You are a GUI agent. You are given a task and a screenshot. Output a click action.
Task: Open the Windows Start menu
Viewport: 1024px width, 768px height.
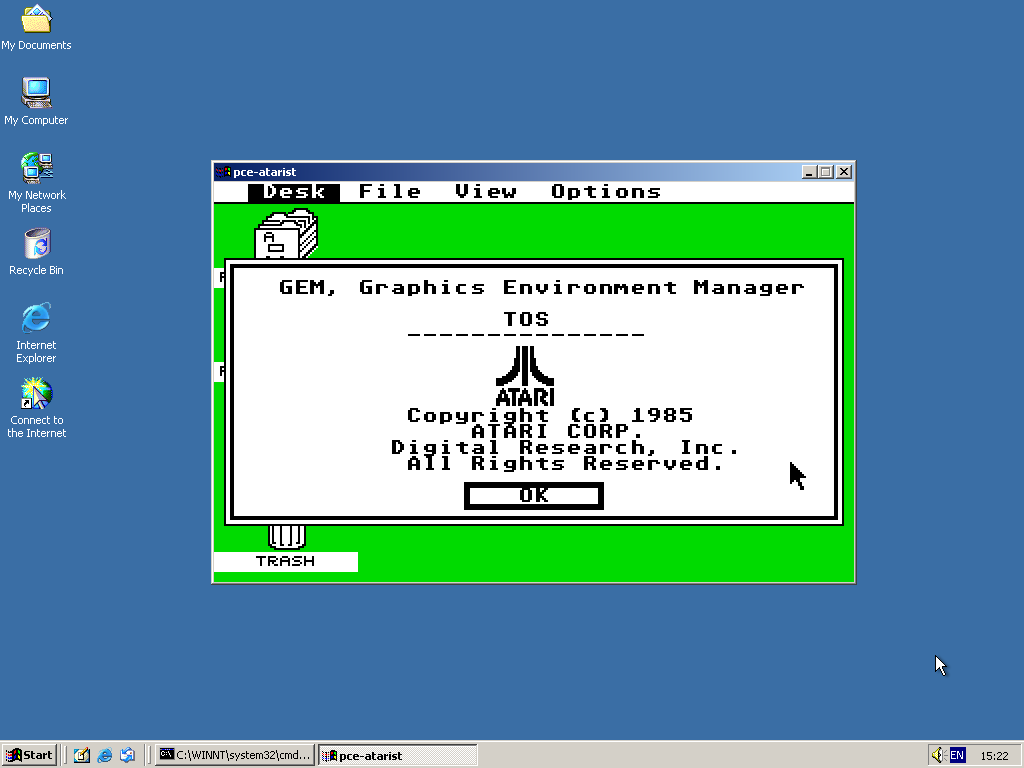pyautogui.click(x=29, y=756)
